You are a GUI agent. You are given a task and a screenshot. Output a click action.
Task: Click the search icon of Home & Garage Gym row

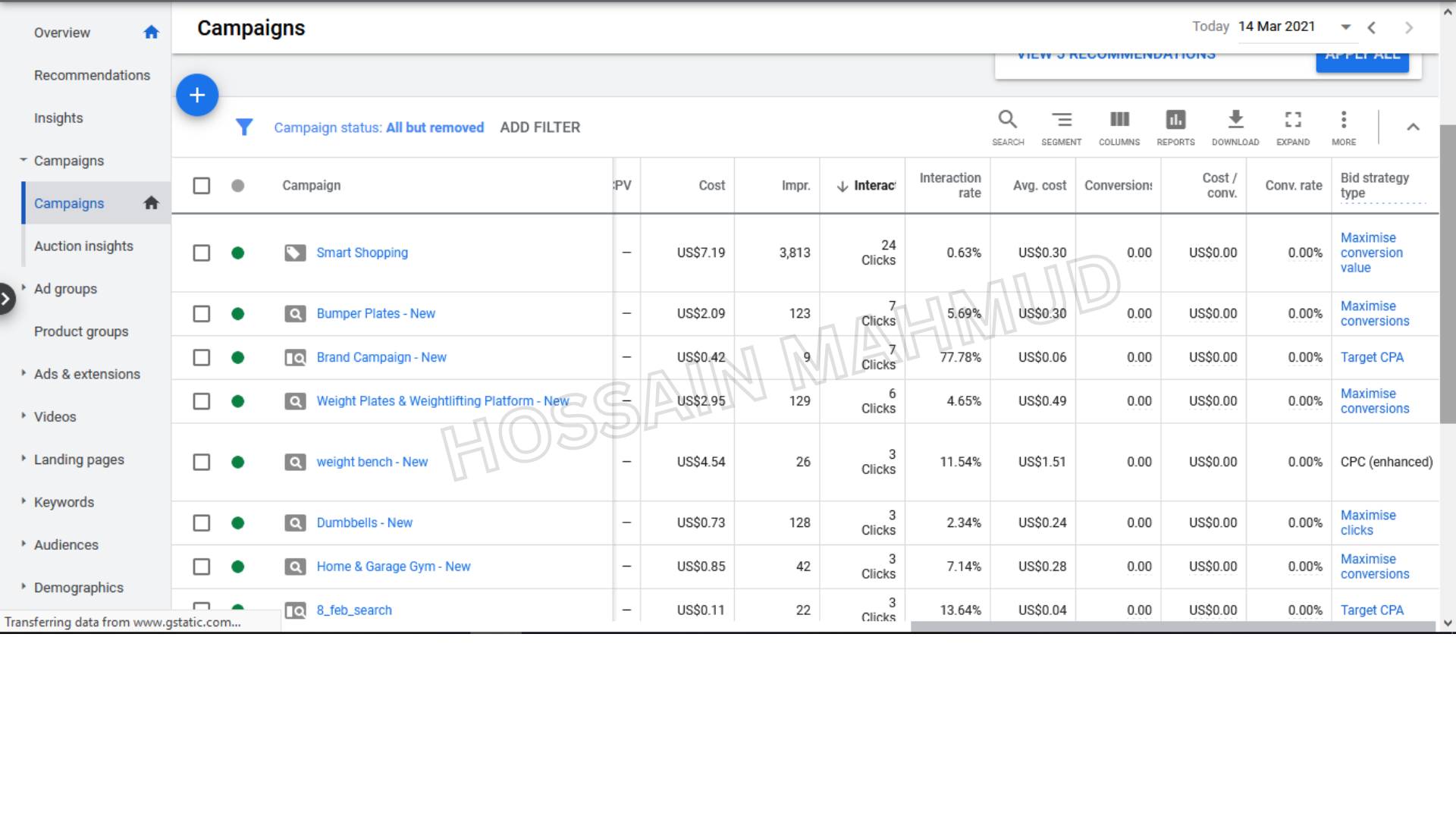[x=295, y=566]
